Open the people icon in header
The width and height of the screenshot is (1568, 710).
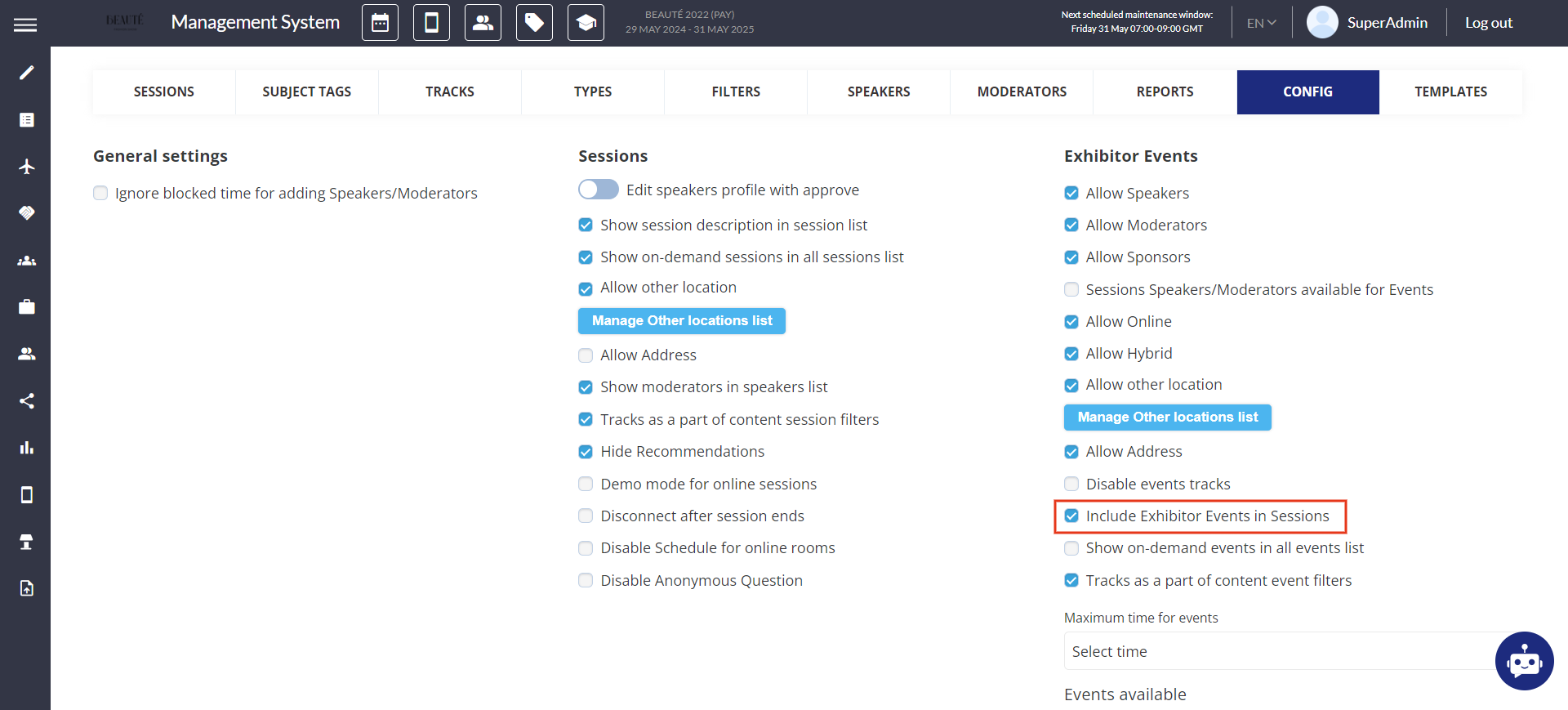(x=483, y=23)
